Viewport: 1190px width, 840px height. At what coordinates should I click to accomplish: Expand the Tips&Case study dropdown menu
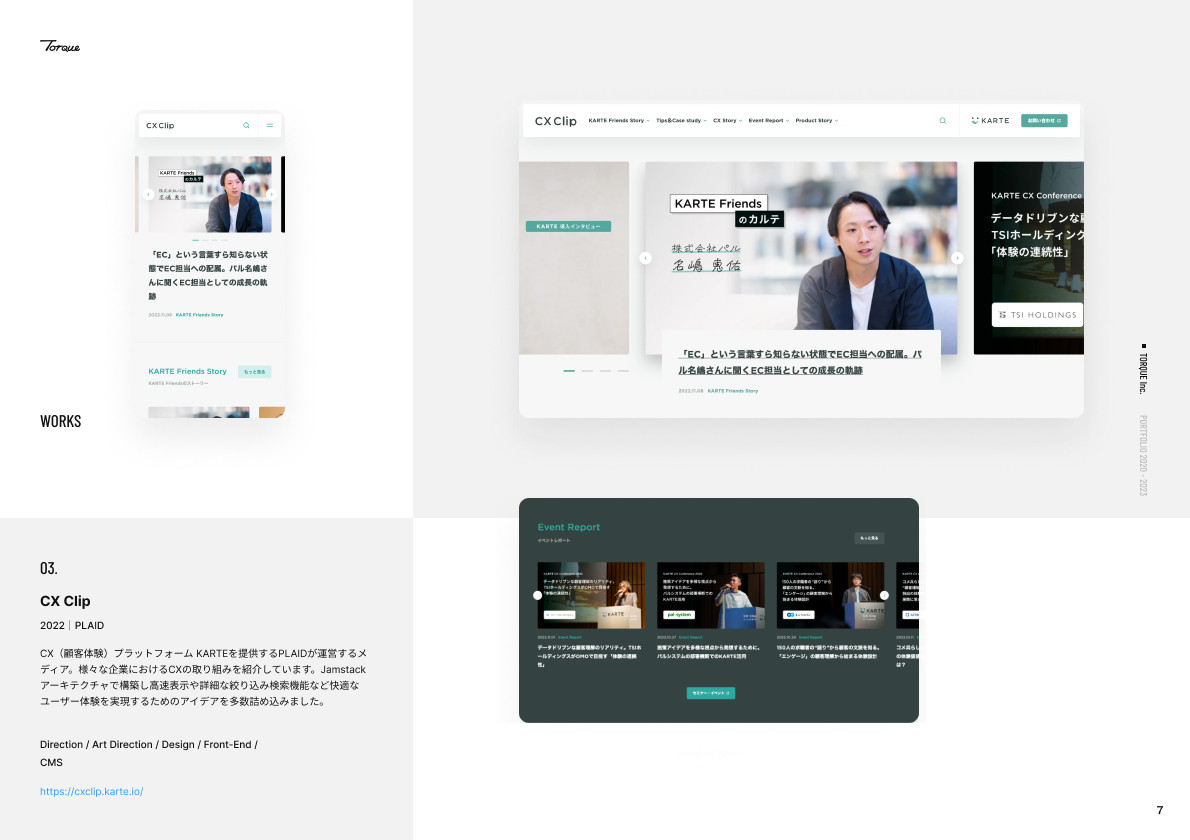pos(680,120)
